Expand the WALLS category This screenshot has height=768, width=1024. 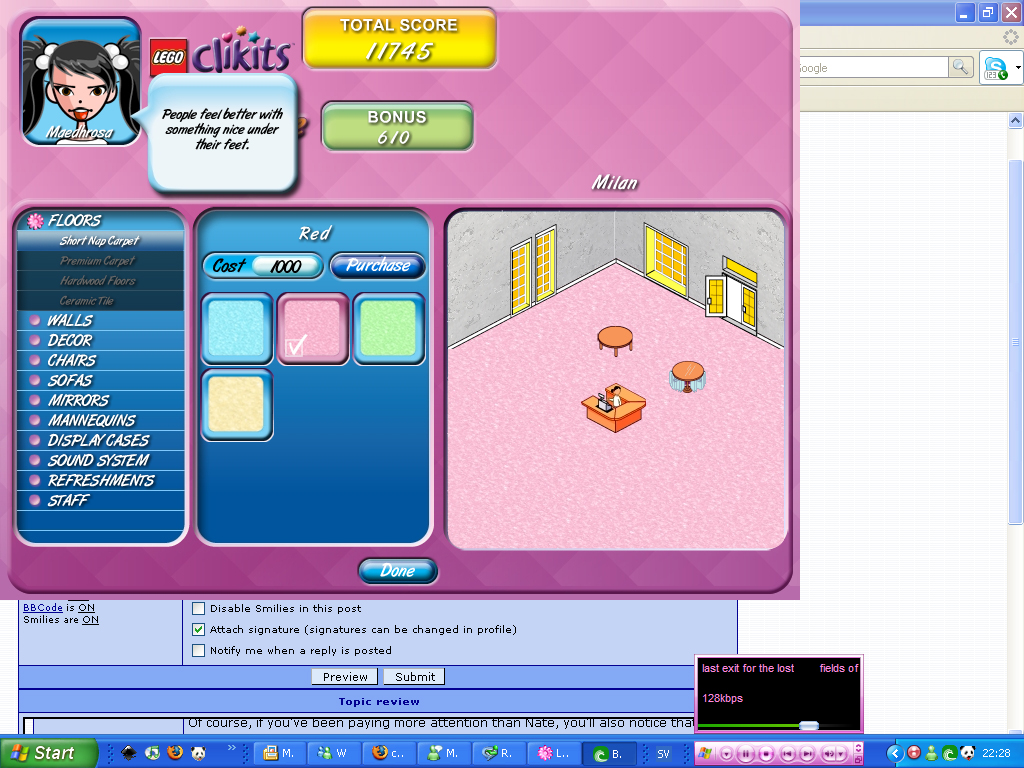click(101, 321)
